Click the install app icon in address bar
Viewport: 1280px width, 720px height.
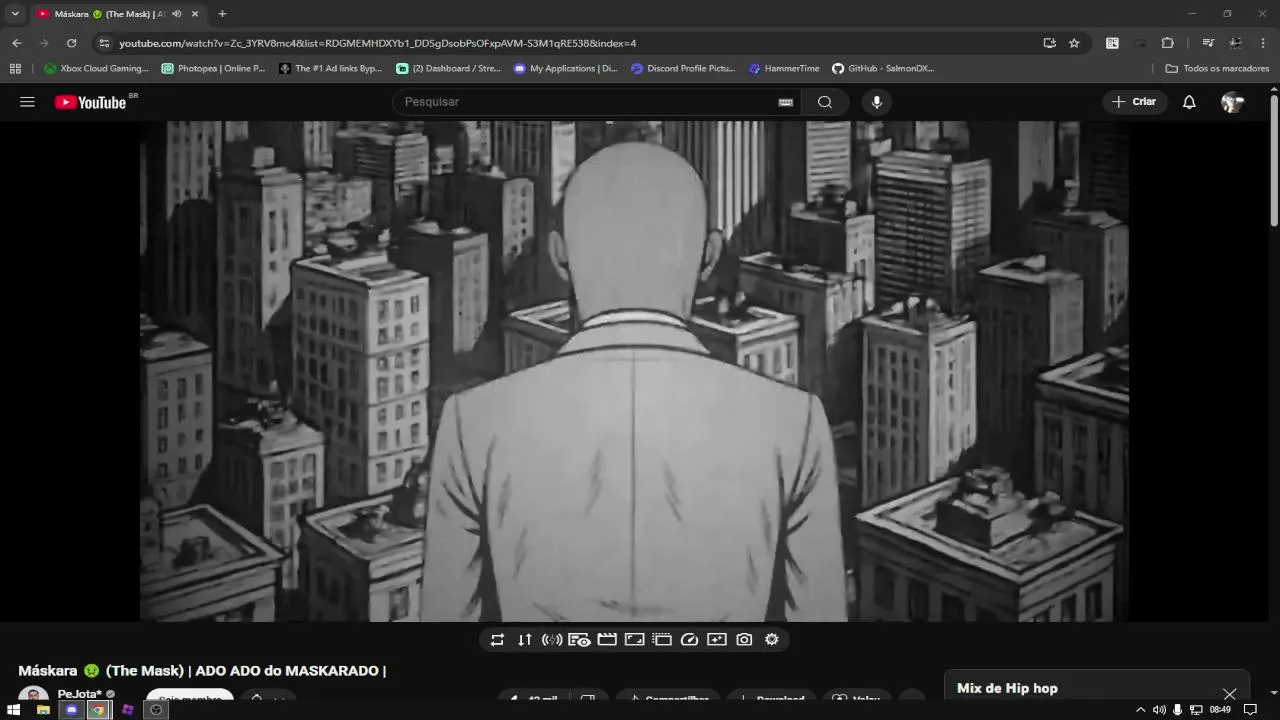1049,43
